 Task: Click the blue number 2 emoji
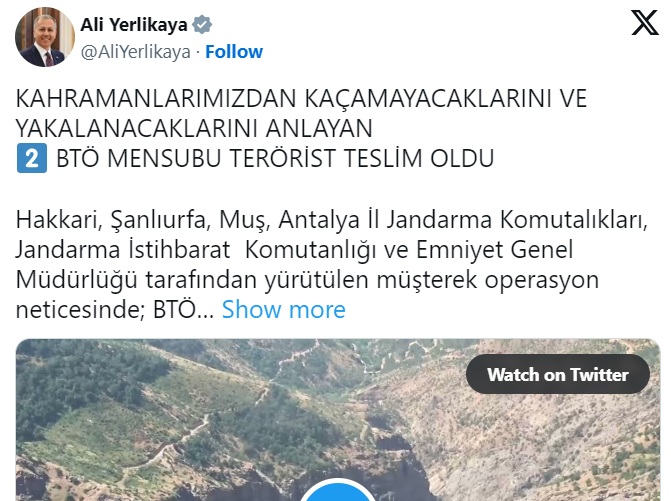[32, 159]
